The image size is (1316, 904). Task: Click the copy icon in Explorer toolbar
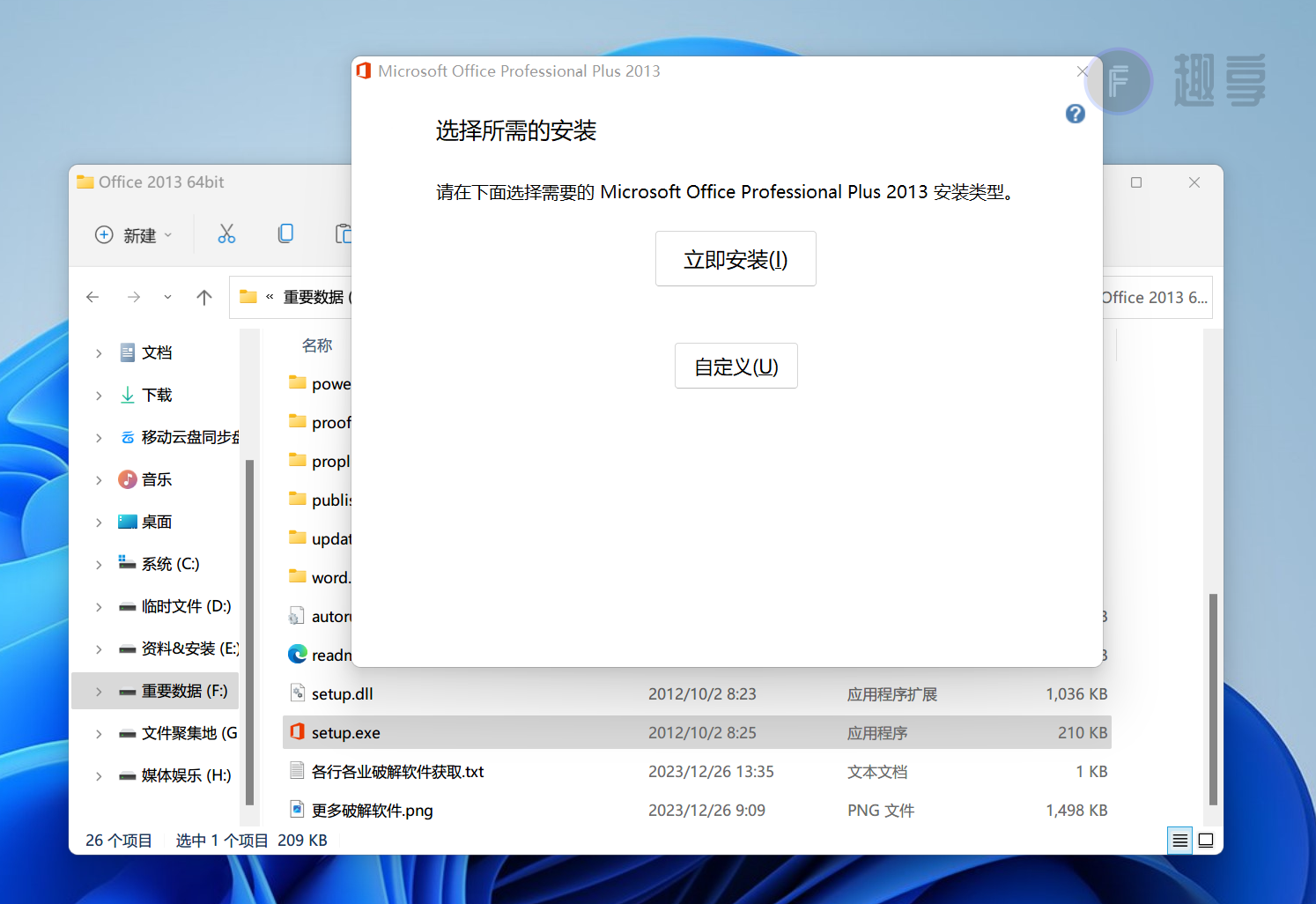pos(285,233)
